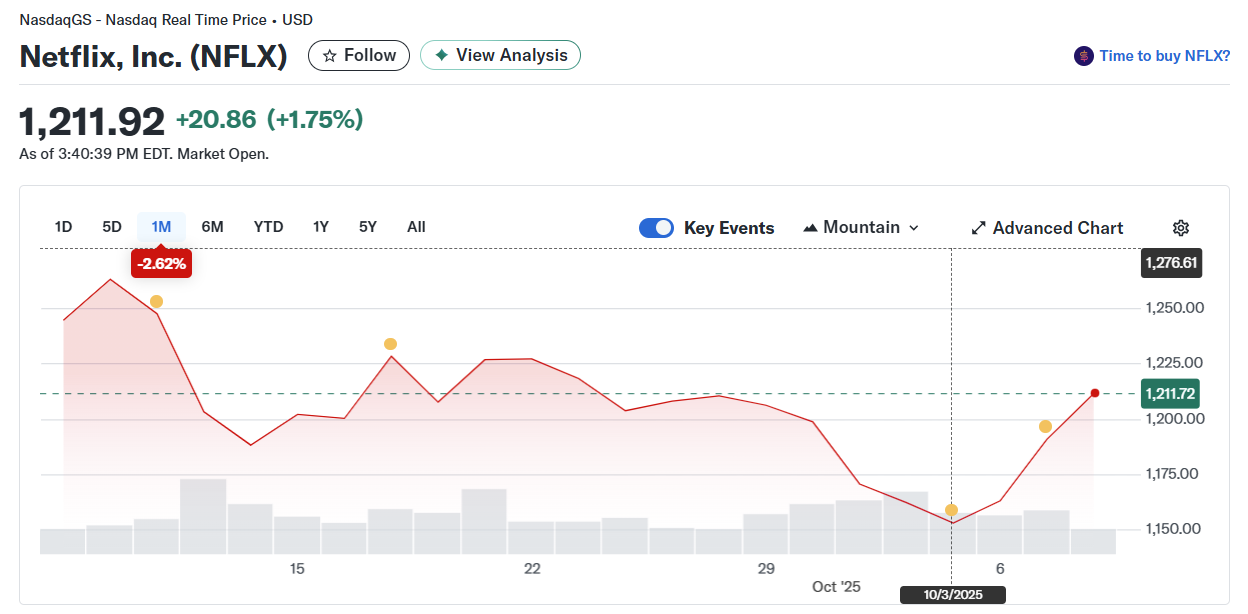Click the green 1,211.72 price label
Screen dimensions: 1248x614
tap(1171, 393)
